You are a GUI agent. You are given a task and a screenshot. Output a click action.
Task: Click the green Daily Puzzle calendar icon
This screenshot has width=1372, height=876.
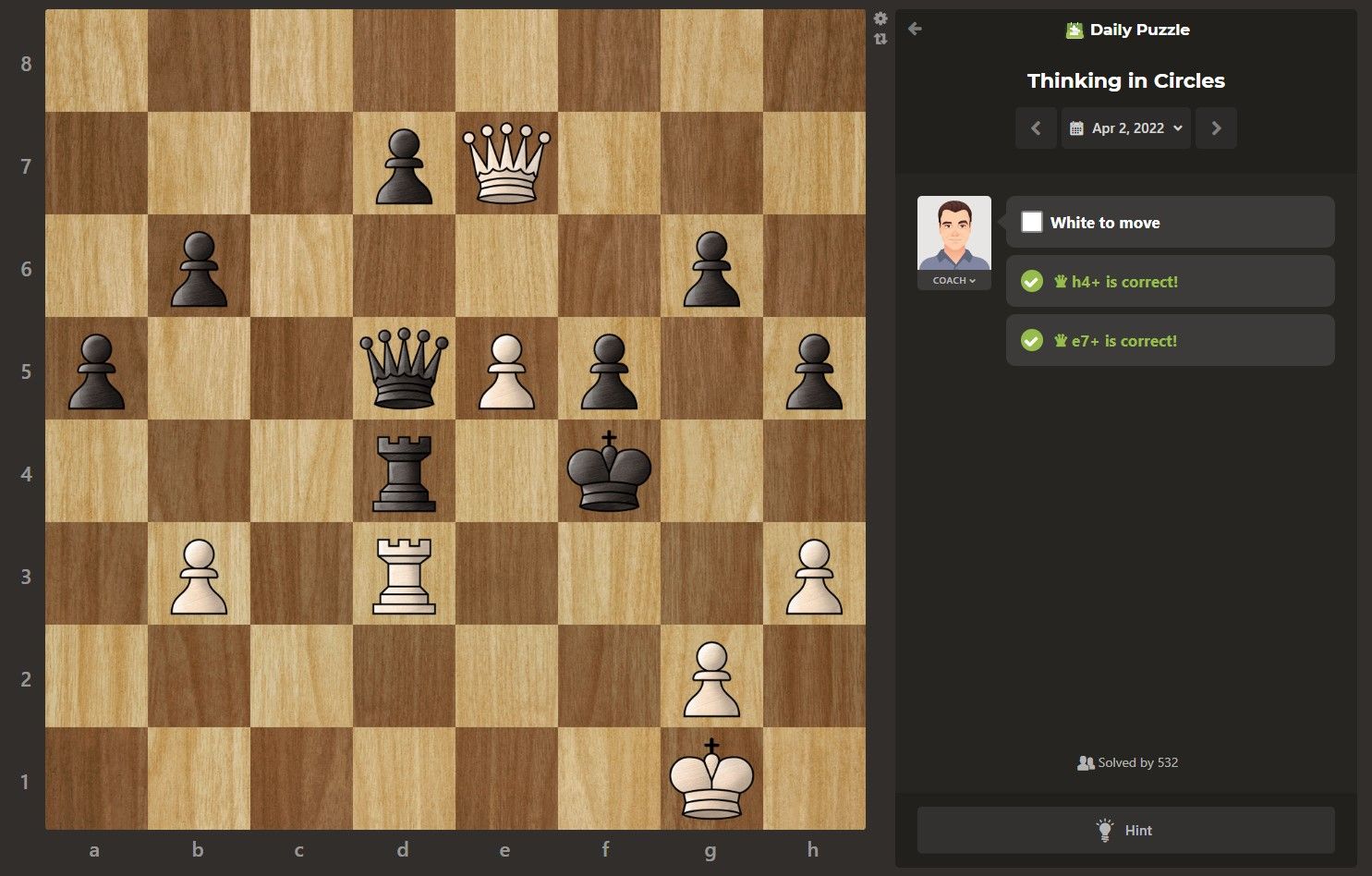(1075, 29)
